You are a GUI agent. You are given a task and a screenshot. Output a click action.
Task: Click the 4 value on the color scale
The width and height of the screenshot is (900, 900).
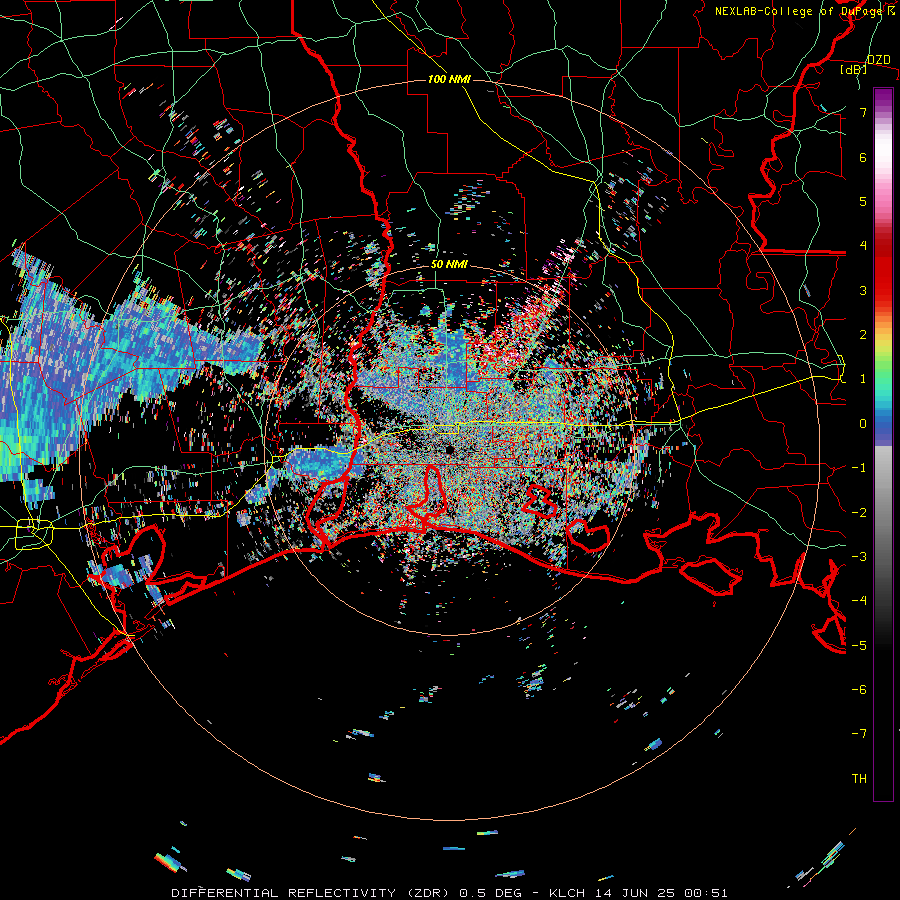point(863,246)
